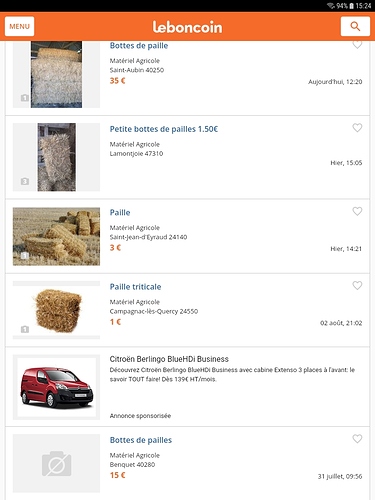This screenshot has height=500, width=375.
Task: Favorite the Petite bottes de pailles listing
Action: point(357,127)
